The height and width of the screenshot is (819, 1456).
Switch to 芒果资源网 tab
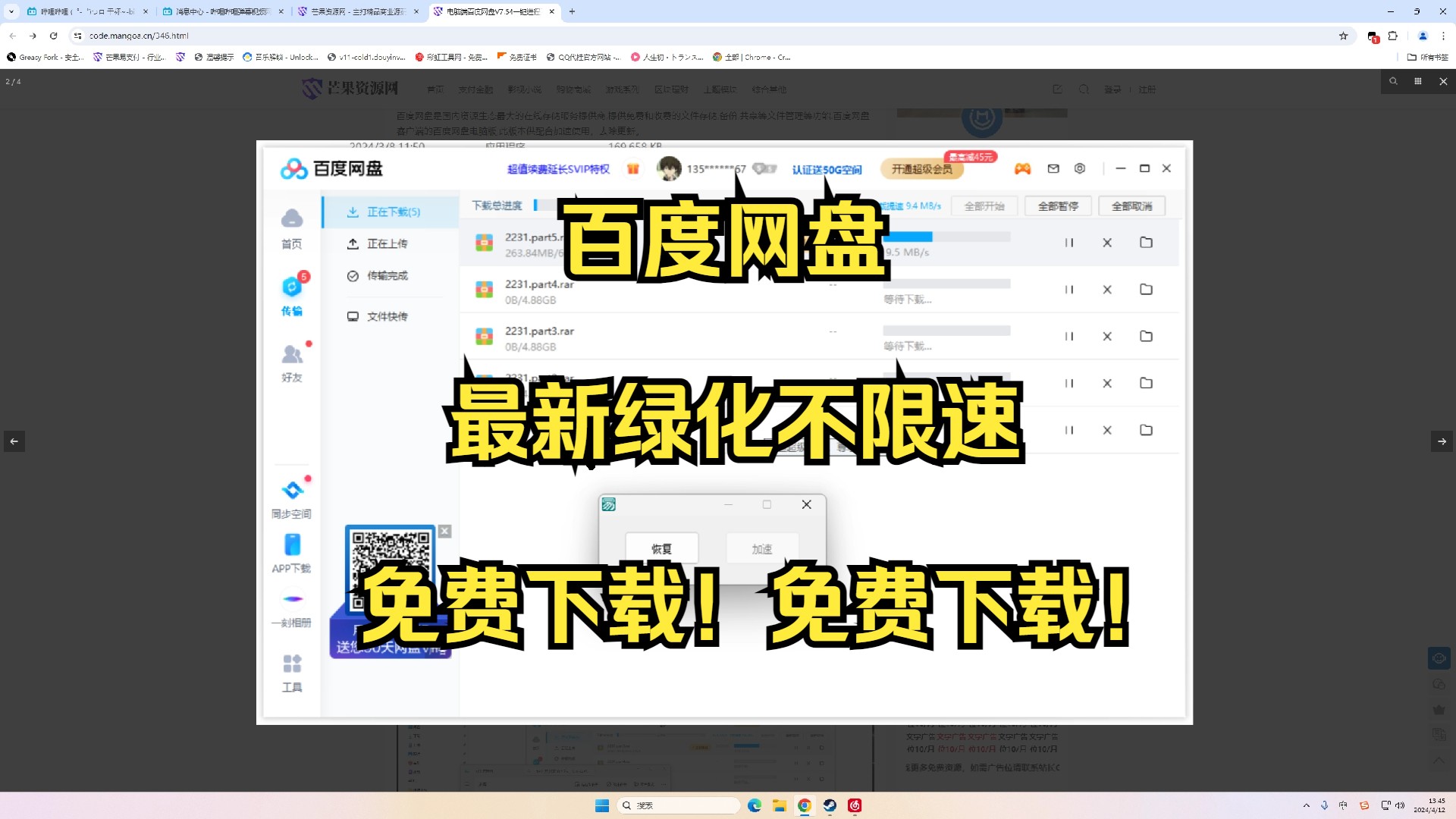click(x=358, y=11)
